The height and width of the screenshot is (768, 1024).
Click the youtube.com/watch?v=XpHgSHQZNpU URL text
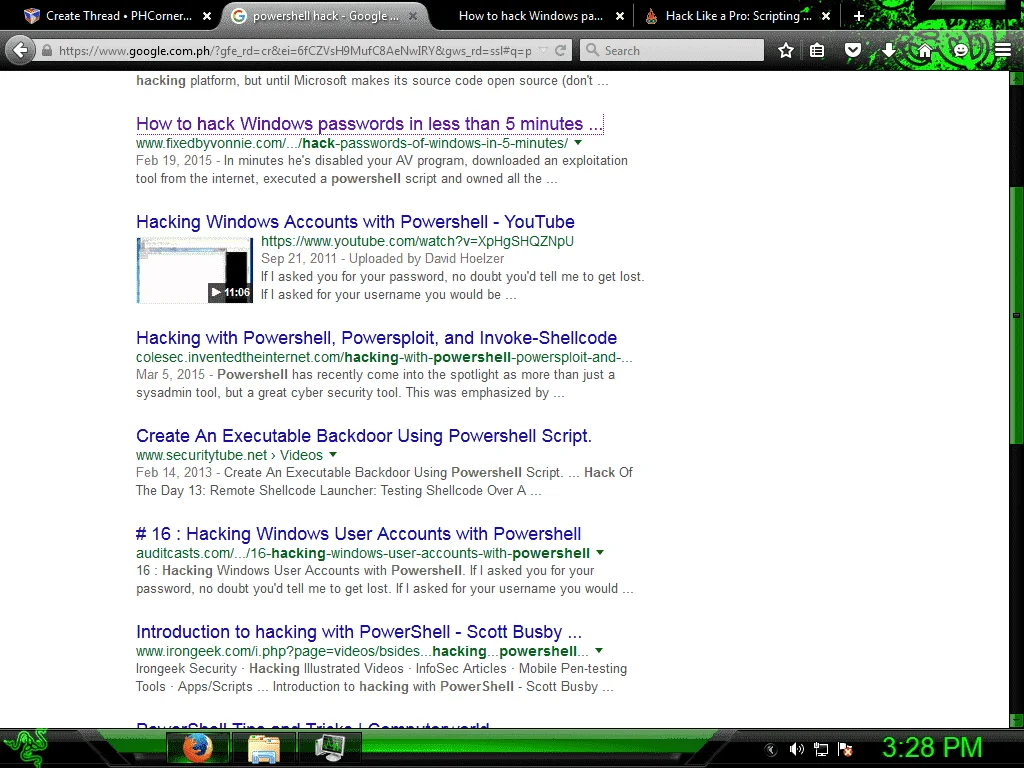pos(417,241)
